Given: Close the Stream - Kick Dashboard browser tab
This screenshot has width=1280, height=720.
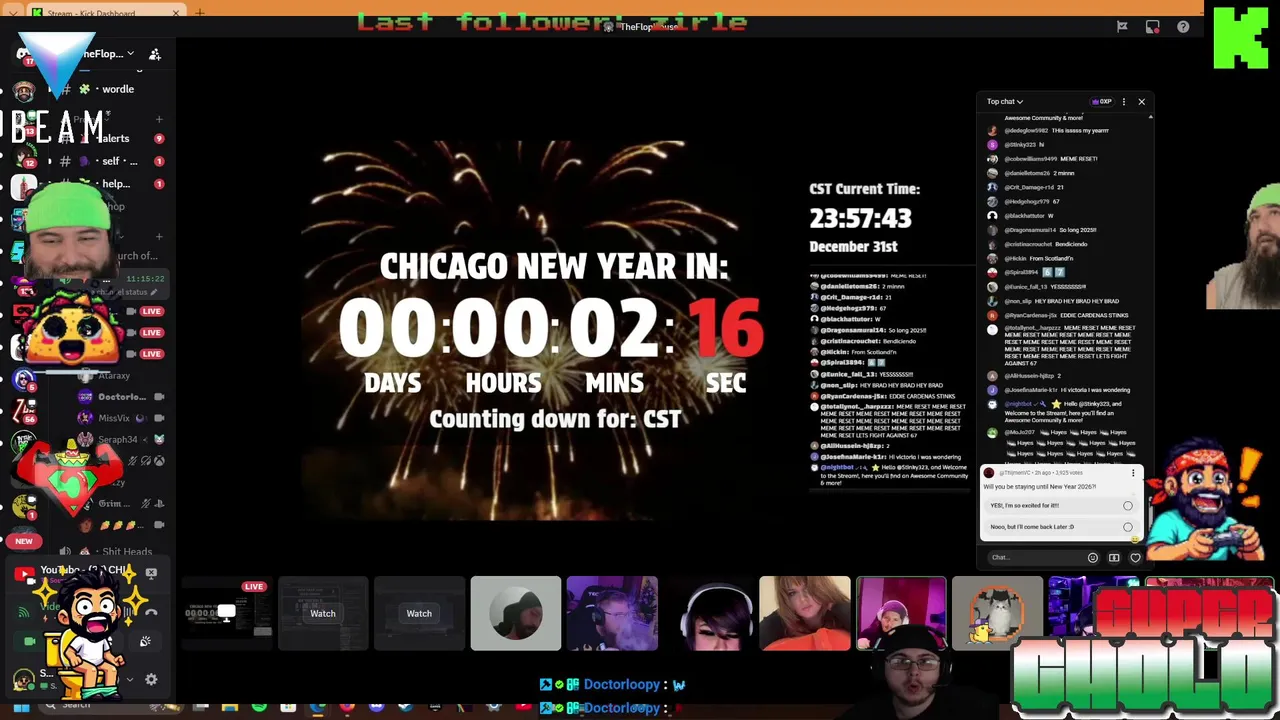Looking at the screenshot, I should click(177, 13).
